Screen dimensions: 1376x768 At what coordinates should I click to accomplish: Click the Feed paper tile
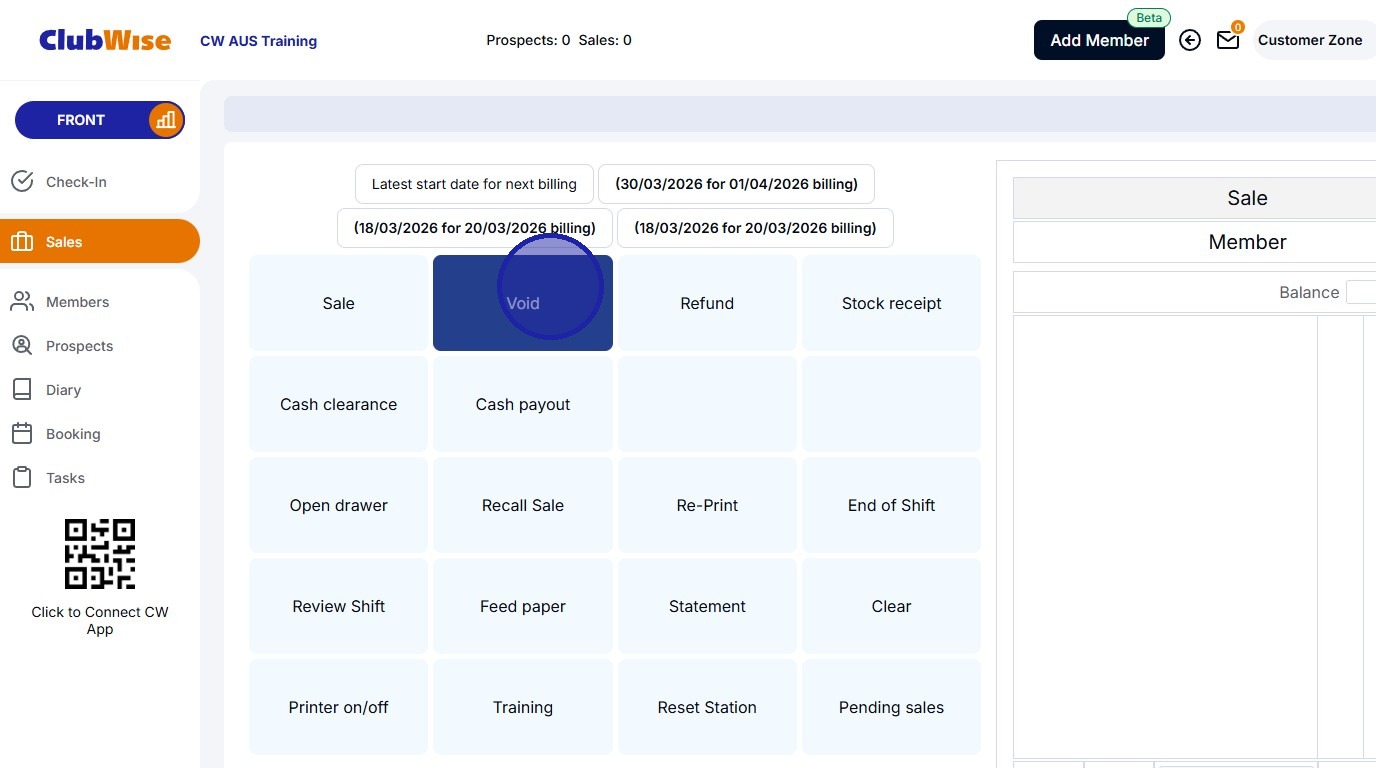[523, 606]
